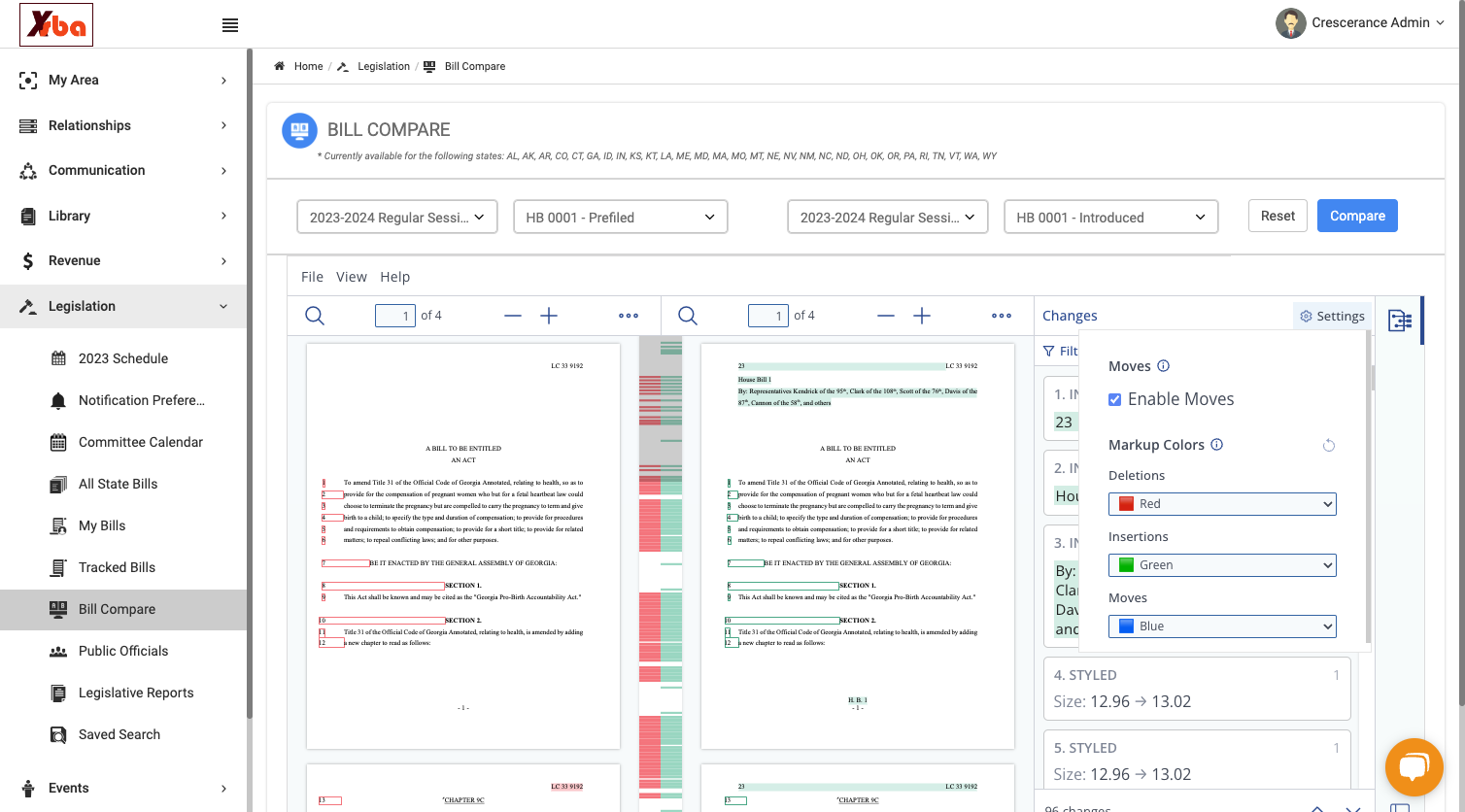Open left session dropdown
1465x812 pixels.
[x=397, y=217]
